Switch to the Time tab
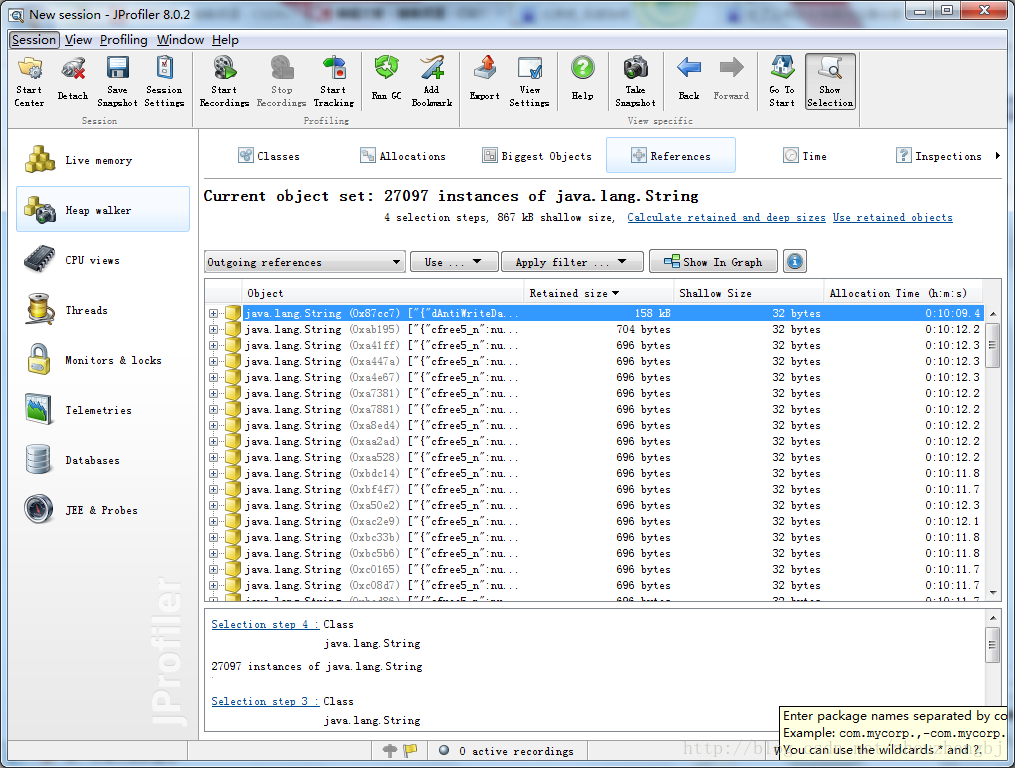 coord(805,155)
